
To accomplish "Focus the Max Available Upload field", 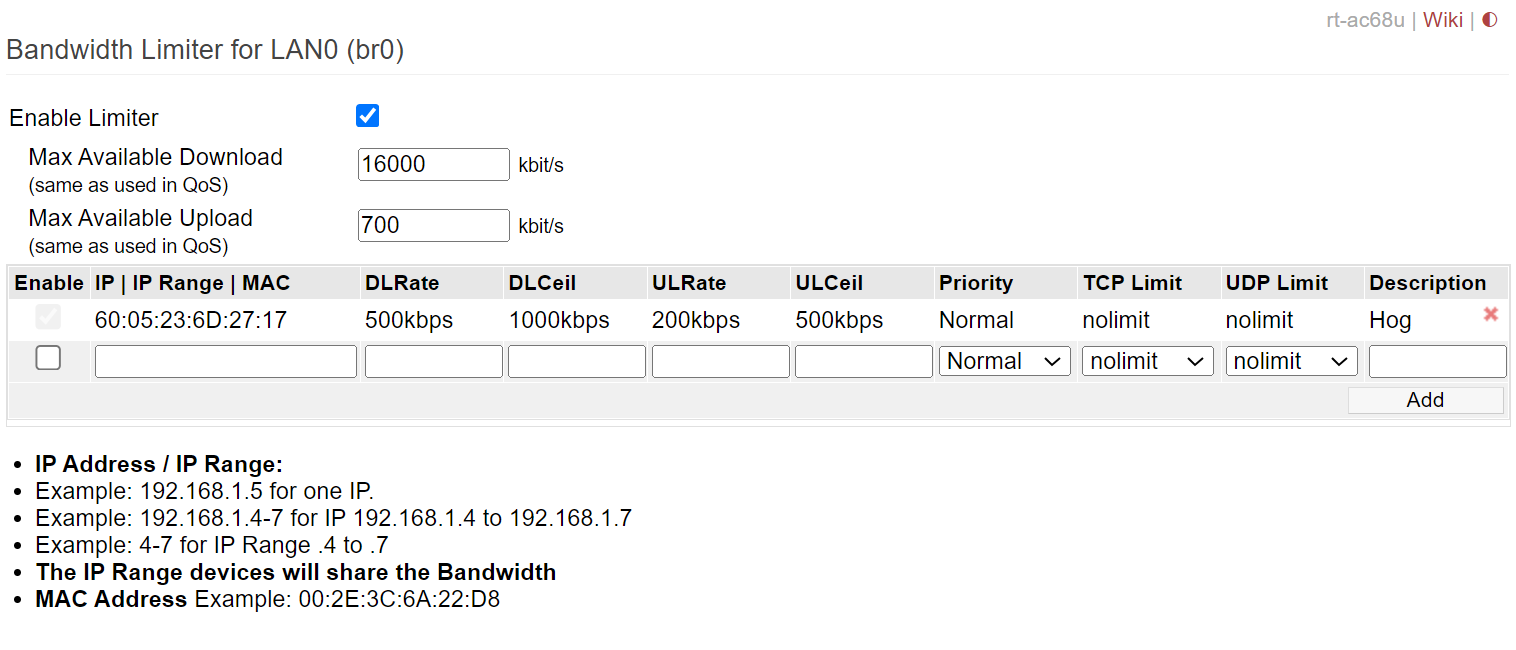I will tap(434, 225).
